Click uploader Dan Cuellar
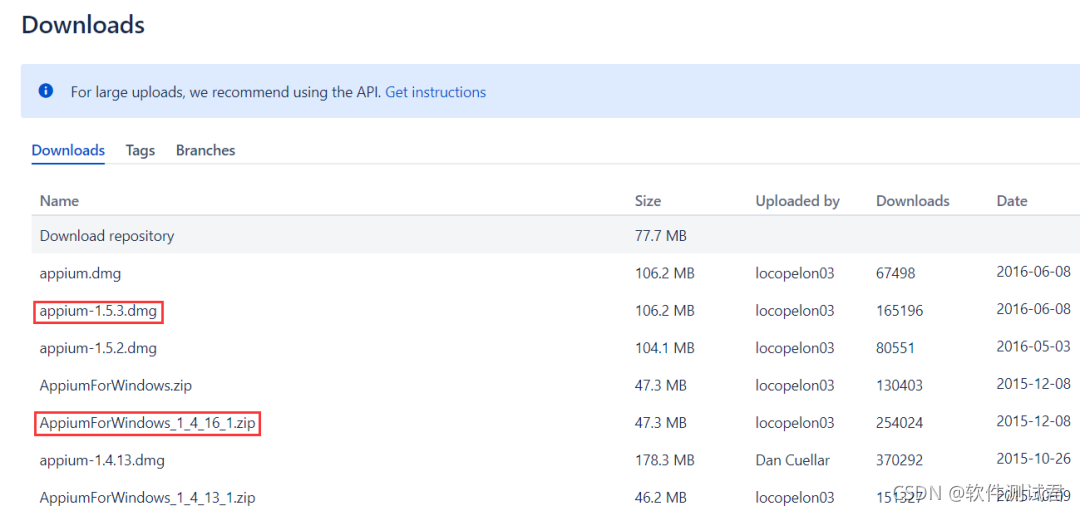Viewport: 1080px width, 511px height. coord(793,460)
